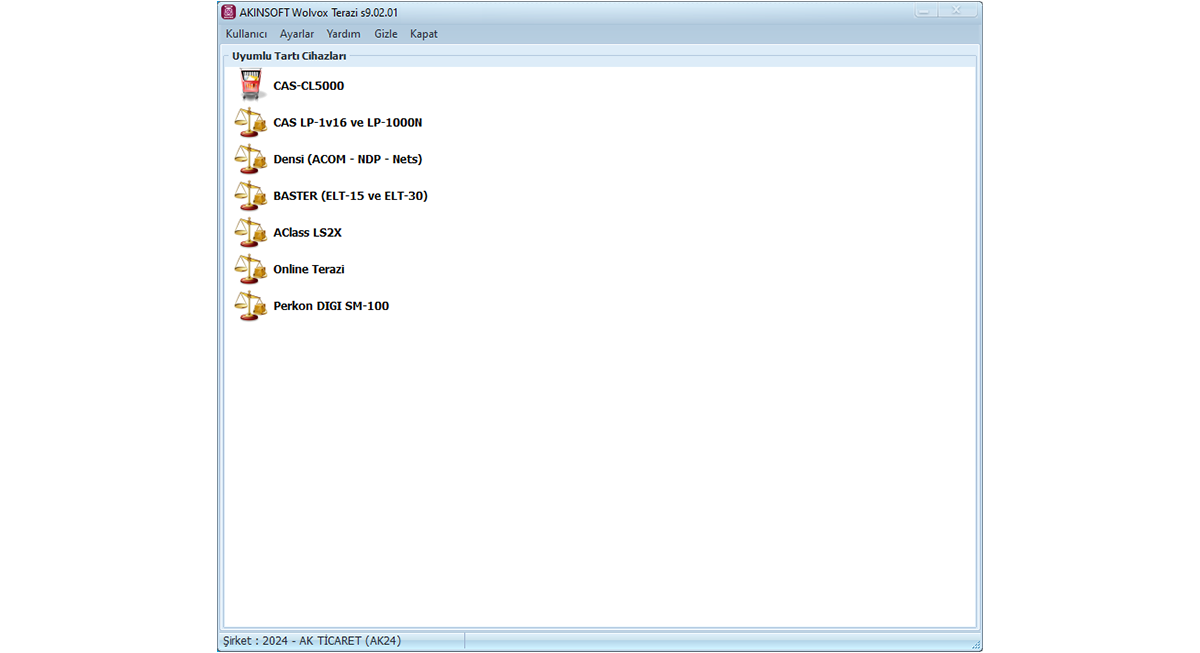
Task: Select the Perkon DIGI SM-100 balance icon
Action: click(250, 306)
